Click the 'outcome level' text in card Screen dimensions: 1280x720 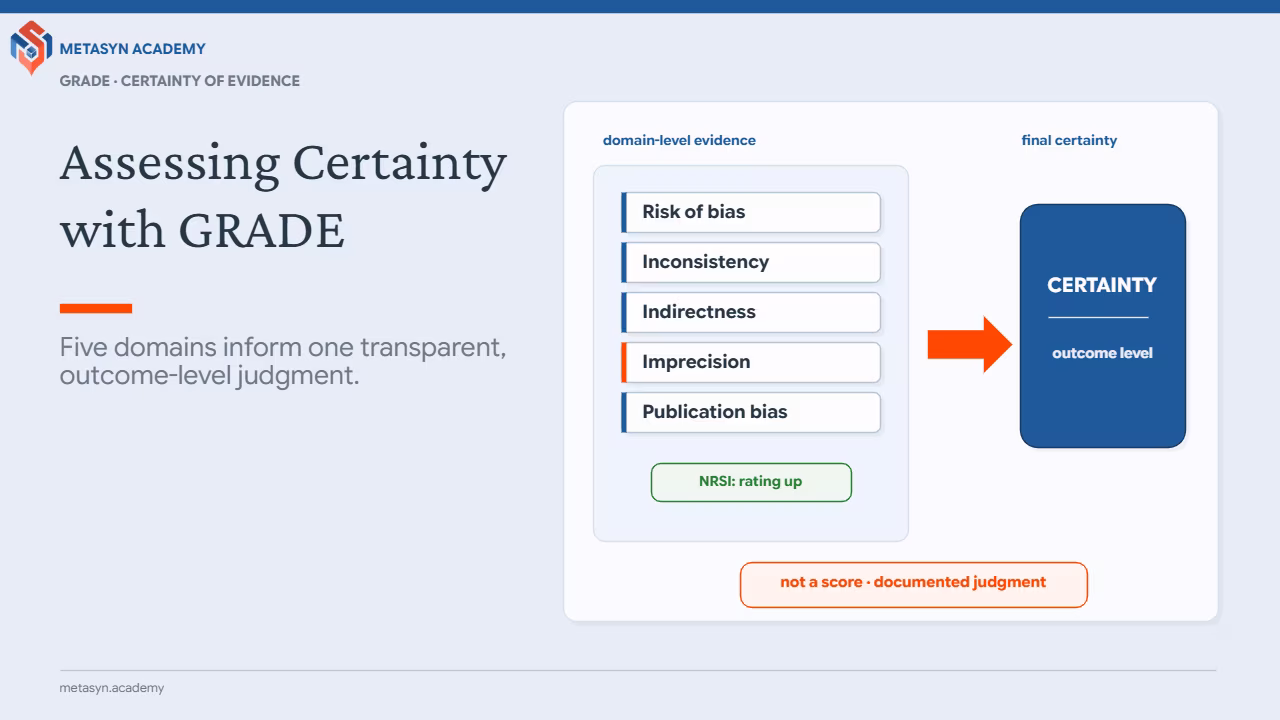(x=1102, y=353)
